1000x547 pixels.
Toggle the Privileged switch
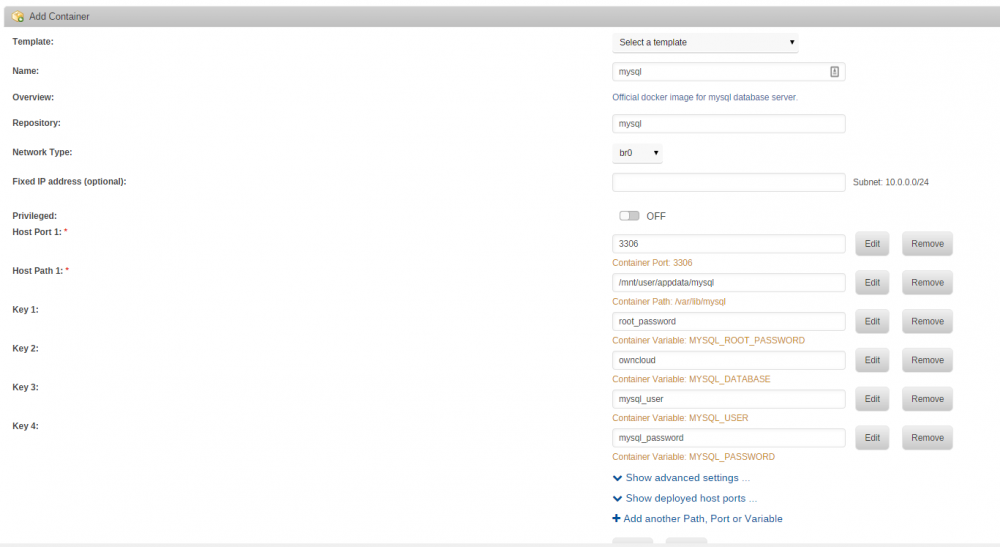pyautogui.click(x=629, y=216)
